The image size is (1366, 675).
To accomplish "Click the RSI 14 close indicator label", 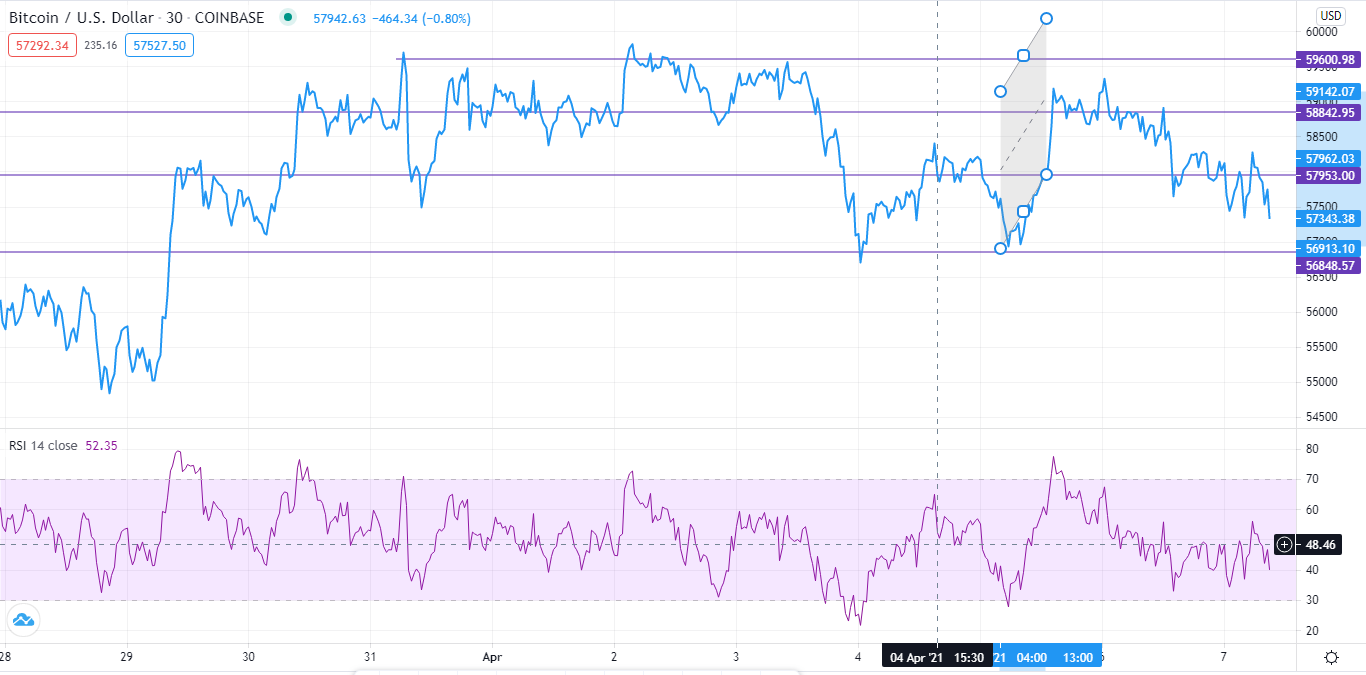I will [x=43, y=445].
